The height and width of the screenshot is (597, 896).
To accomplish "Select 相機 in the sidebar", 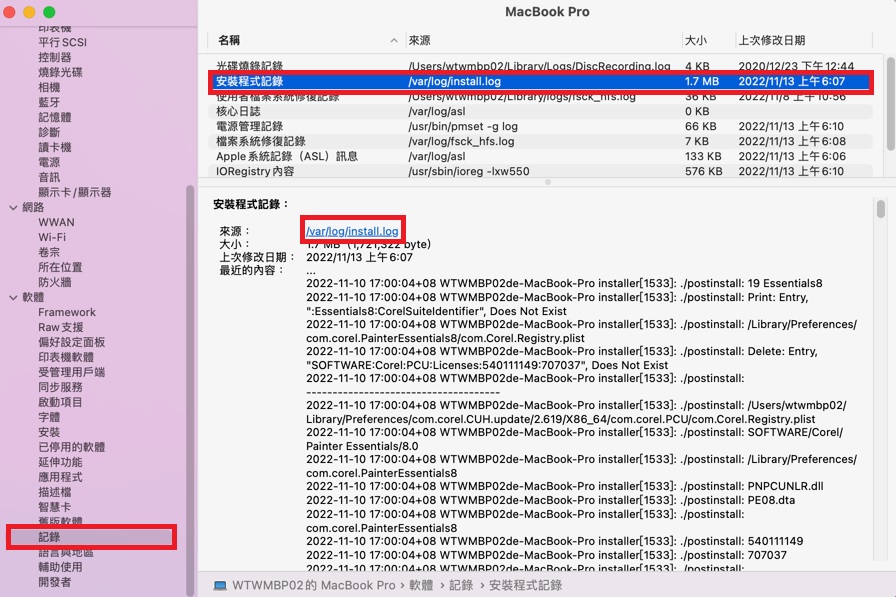I will [49, 87].
